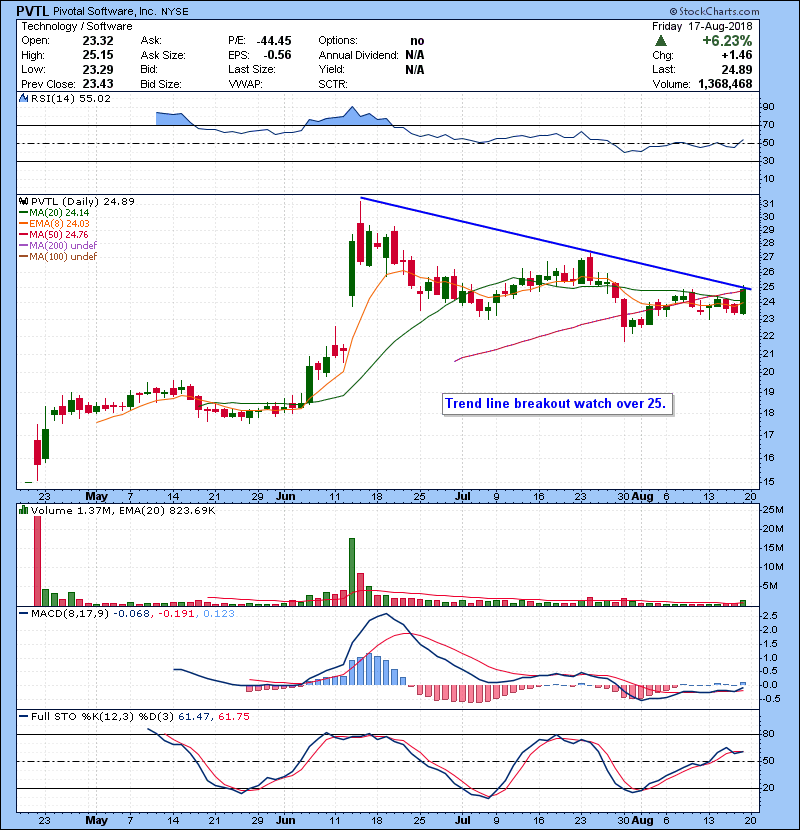800x830 pixels.
Task: Click the RSI(14) 55.02 label
Action: point(71,98)
